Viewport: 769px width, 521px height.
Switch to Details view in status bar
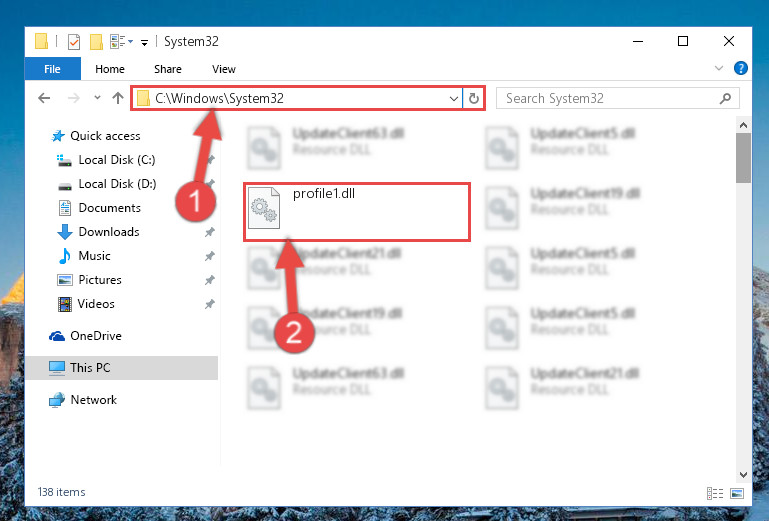[x=715, y=494]
